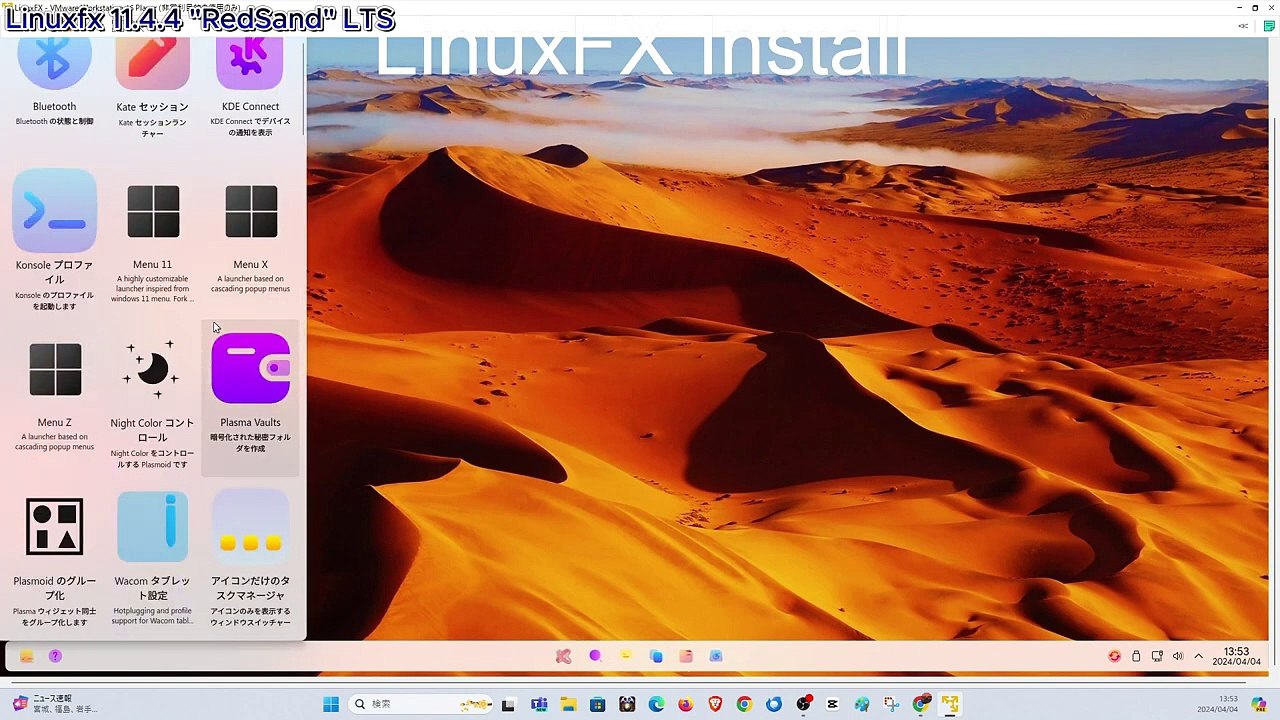Open File Explorer from Windows taskbar
This screenshot has height=720, width=1280.
click(568, 704)
